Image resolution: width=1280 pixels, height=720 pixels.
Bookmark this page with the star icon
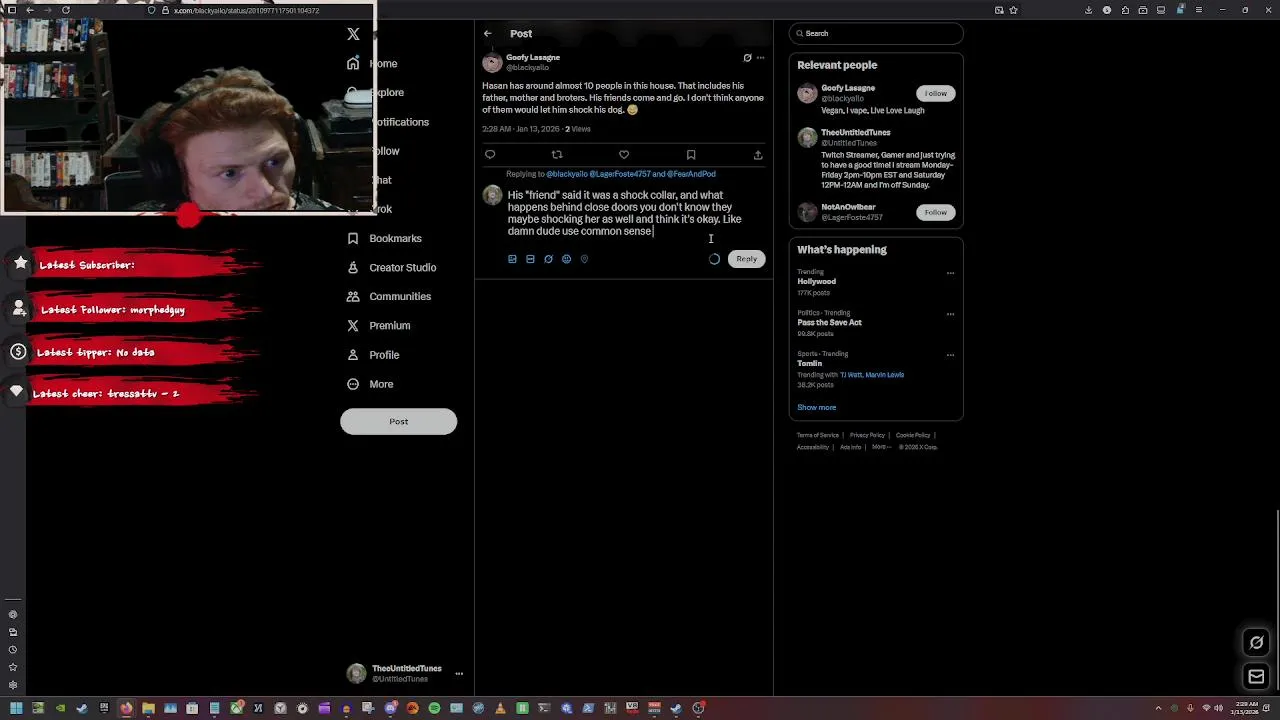coord(1014,10)
